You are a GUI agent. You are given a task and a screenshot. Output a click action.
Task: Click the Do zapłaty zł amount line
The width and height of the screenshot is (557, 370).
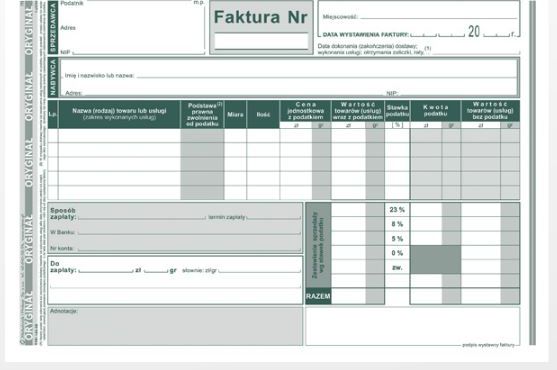pos(106,270)
